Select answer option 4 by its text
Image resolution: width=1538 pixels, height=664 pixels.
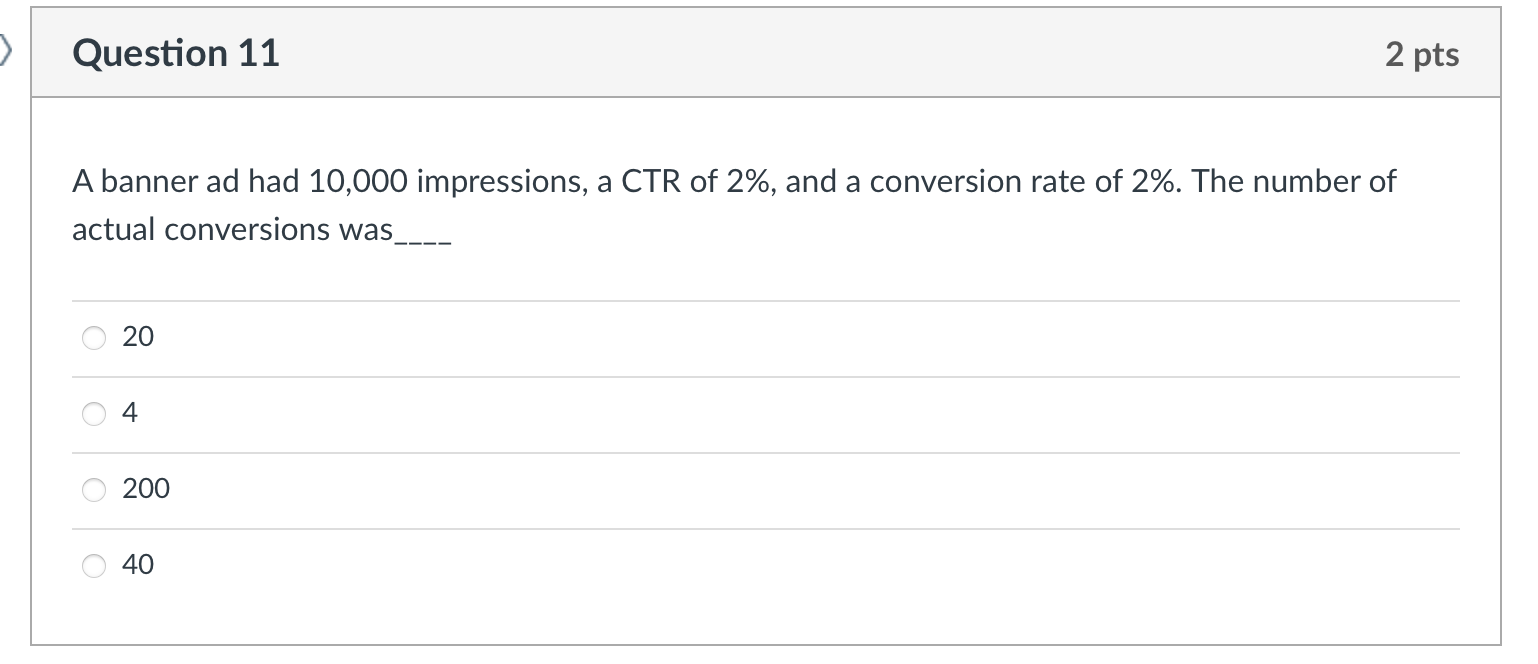point(128,412)
